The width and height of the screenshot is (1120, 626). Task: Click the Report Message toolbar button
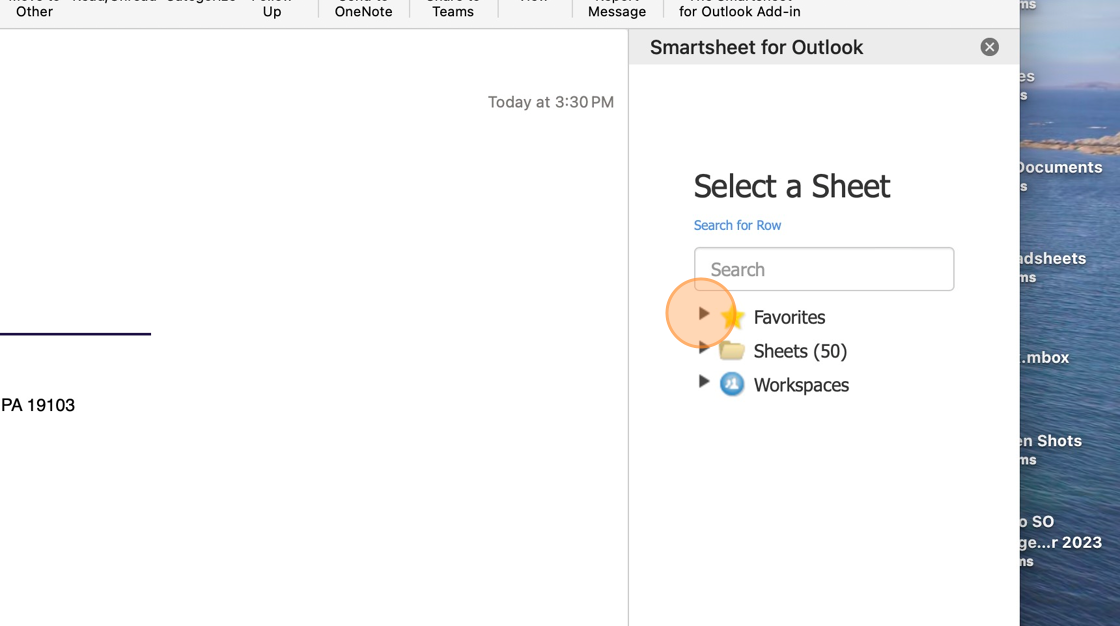click(x=616, y=9)
